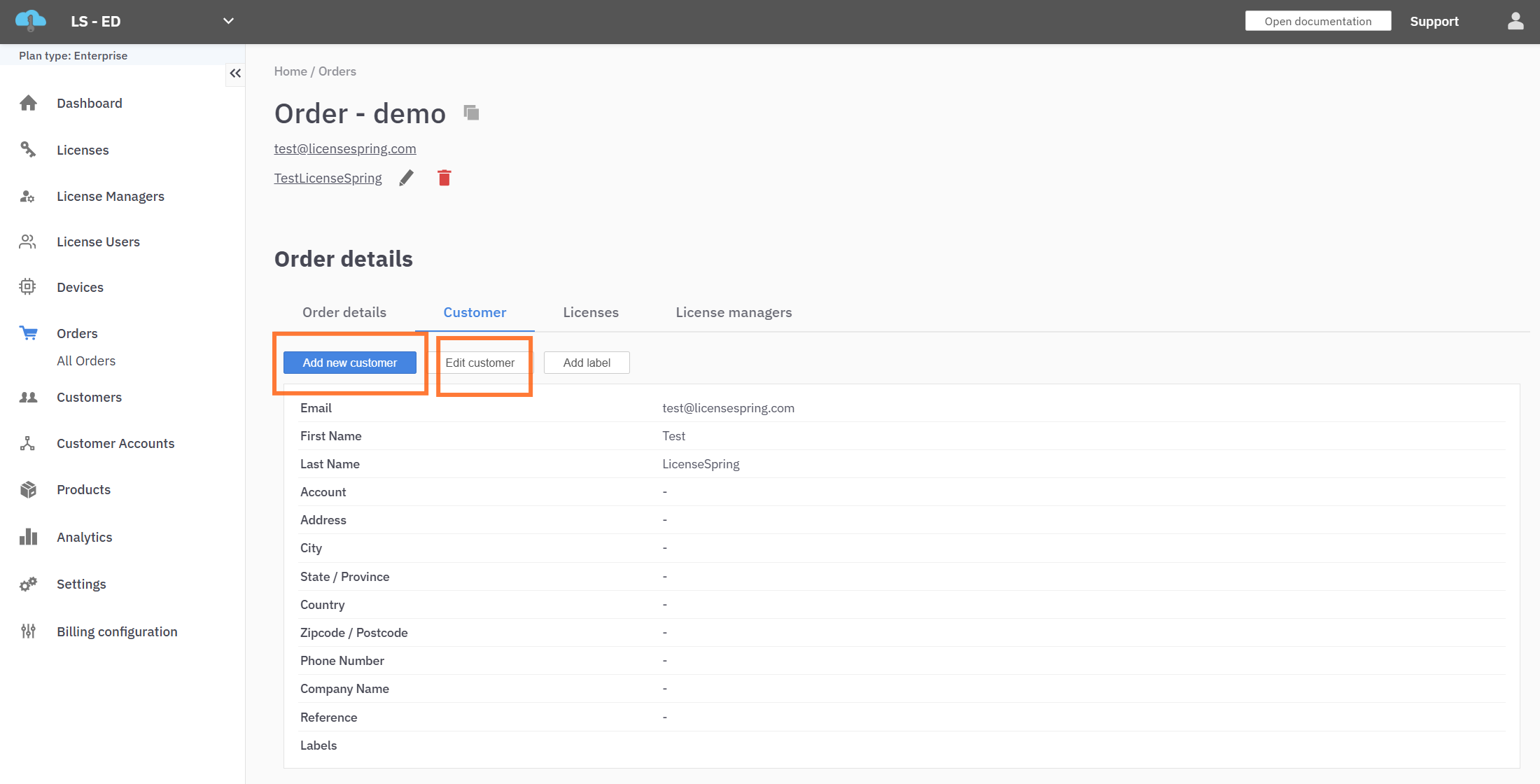1540x784 pixels.
Task: Click the red trash delete icon
Action: (x=444, y=178)
